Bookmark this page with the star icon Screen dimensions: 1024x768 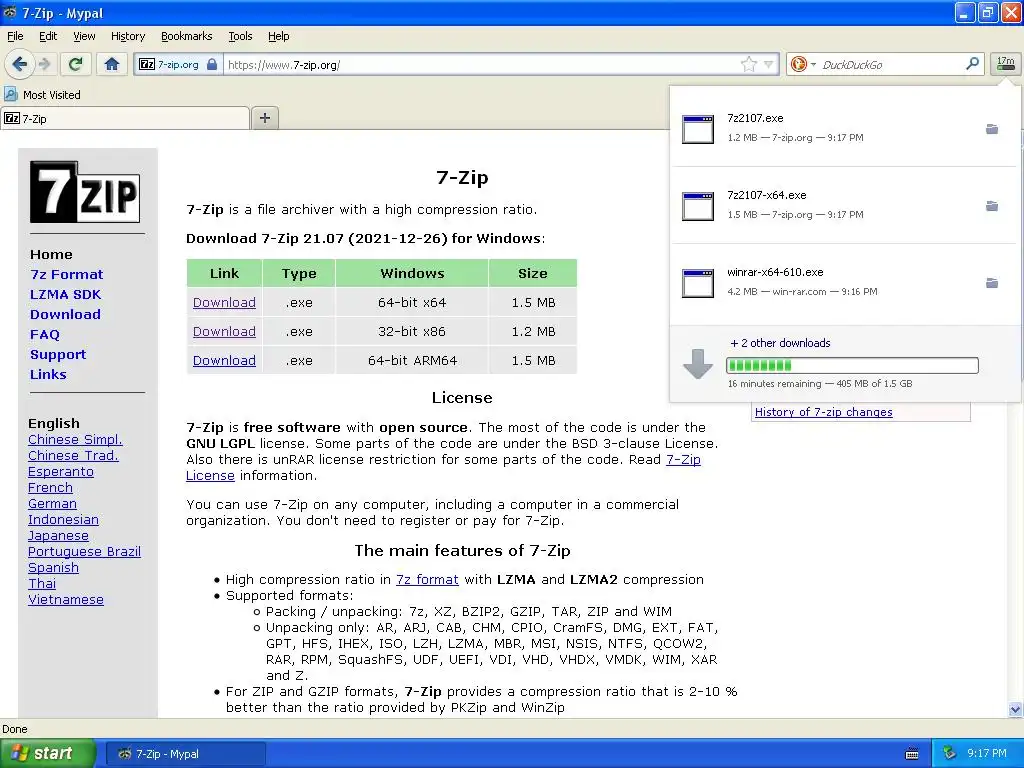click(x=748, y=64)
